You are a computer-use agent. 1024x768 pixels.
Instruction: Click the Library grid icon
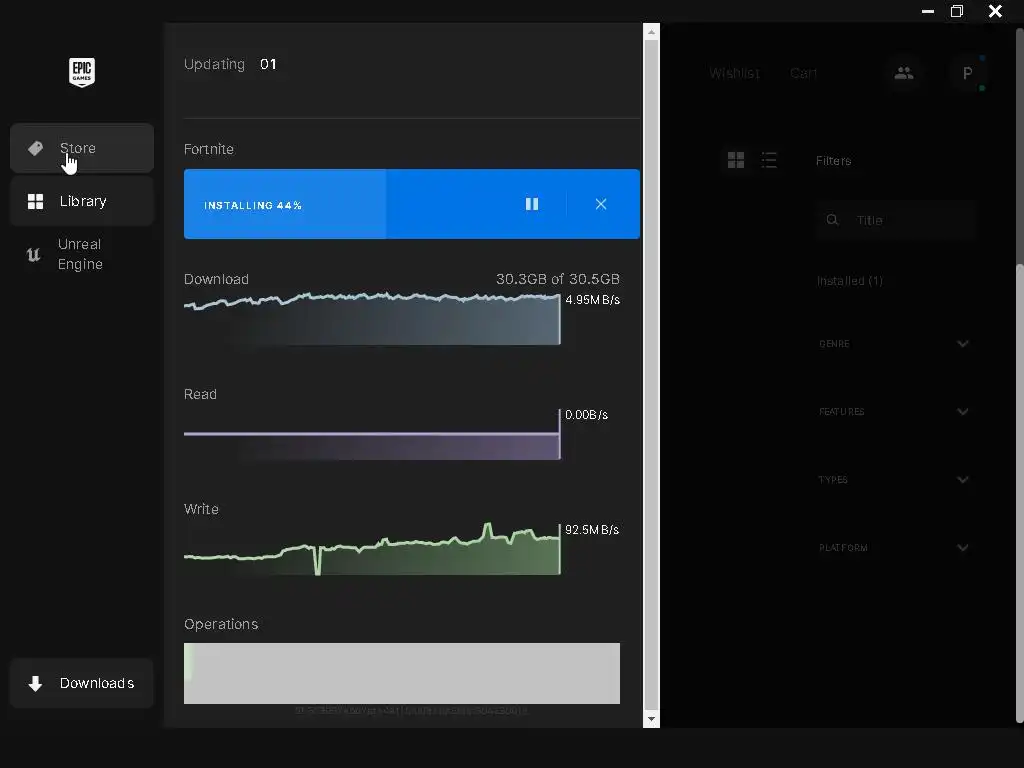(x=35, y=201)
